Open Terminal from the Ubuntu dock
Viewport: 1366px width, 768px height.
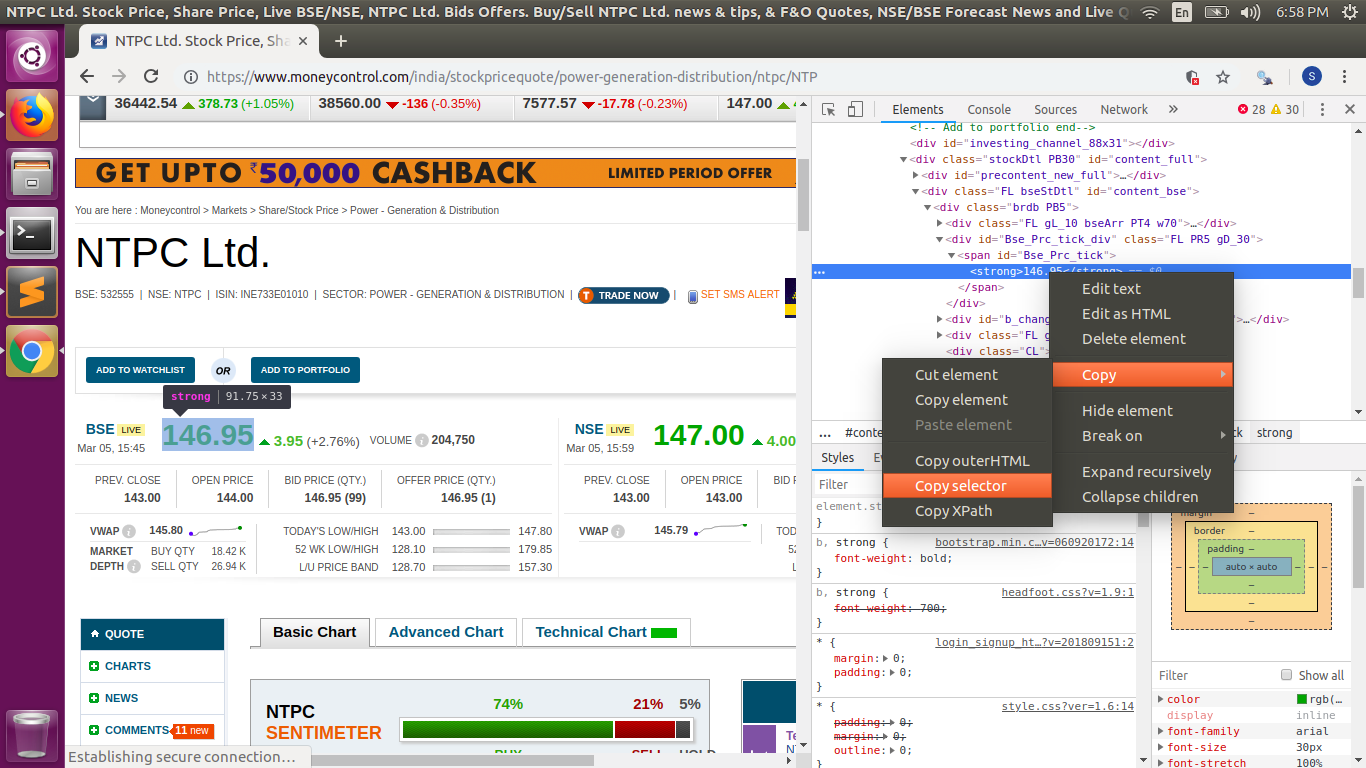pyautogui.click(x=32, y=233)
